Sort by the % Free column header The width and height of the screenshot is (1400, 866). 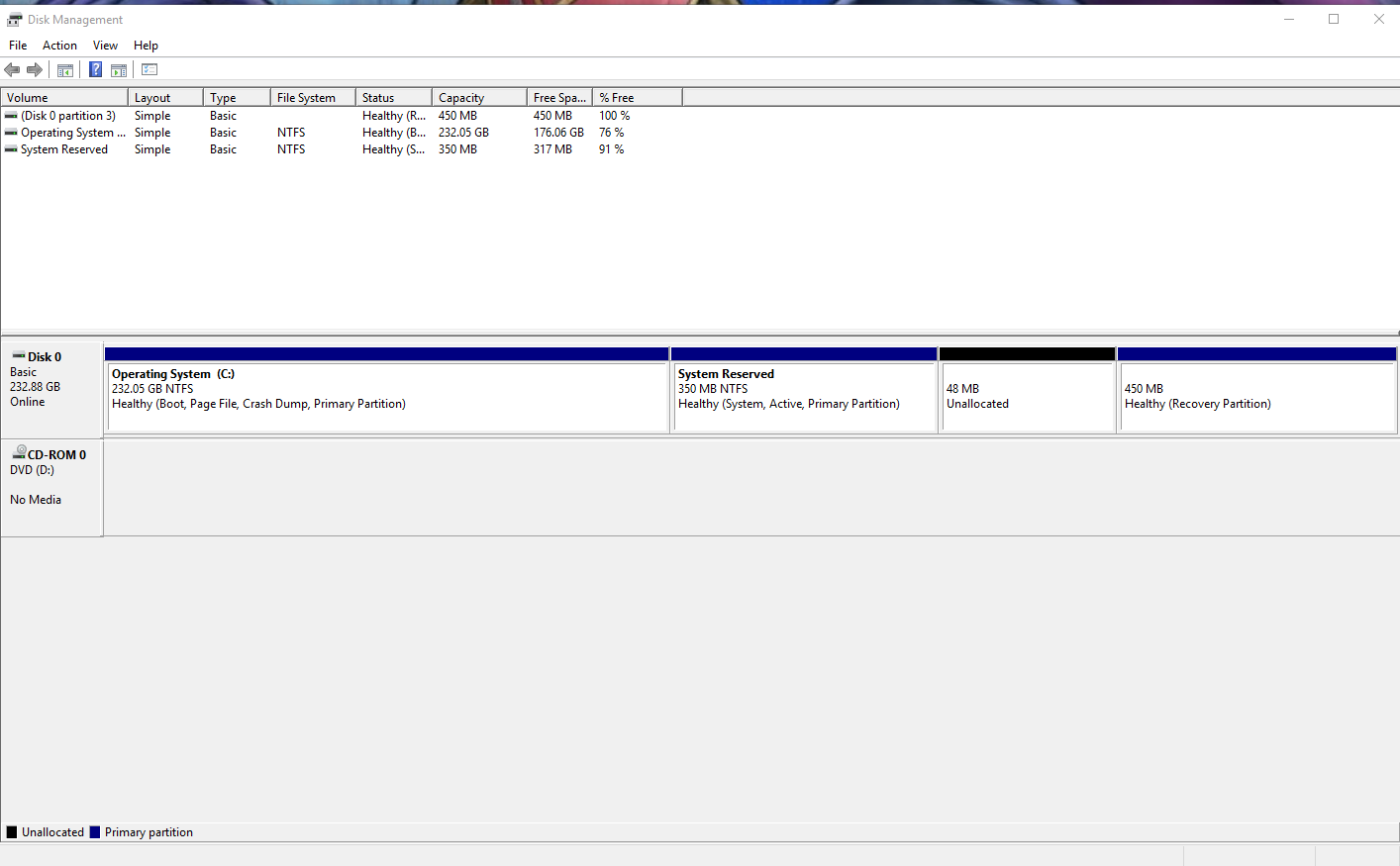[638, 97]
